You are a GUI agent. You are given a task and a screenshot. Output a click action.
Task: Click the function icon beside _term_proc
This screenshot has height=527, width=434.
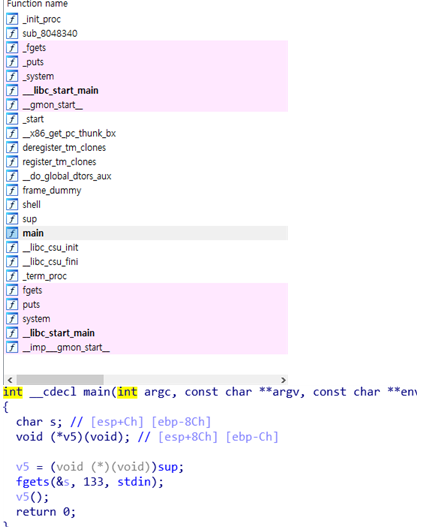(12, 276)
